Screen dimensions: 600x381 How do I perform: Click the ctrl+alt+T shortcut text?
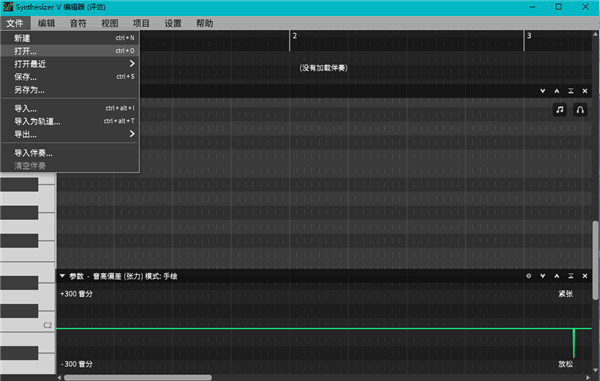click(x=119, y=121)
